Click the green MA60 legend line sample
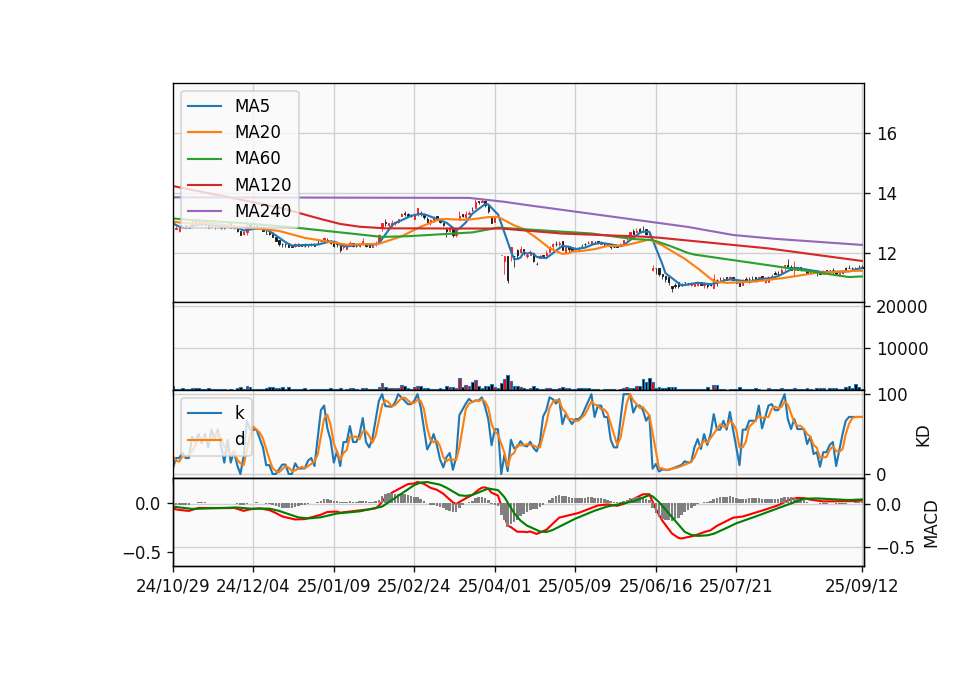960x690 pixels. pos(204,159)
